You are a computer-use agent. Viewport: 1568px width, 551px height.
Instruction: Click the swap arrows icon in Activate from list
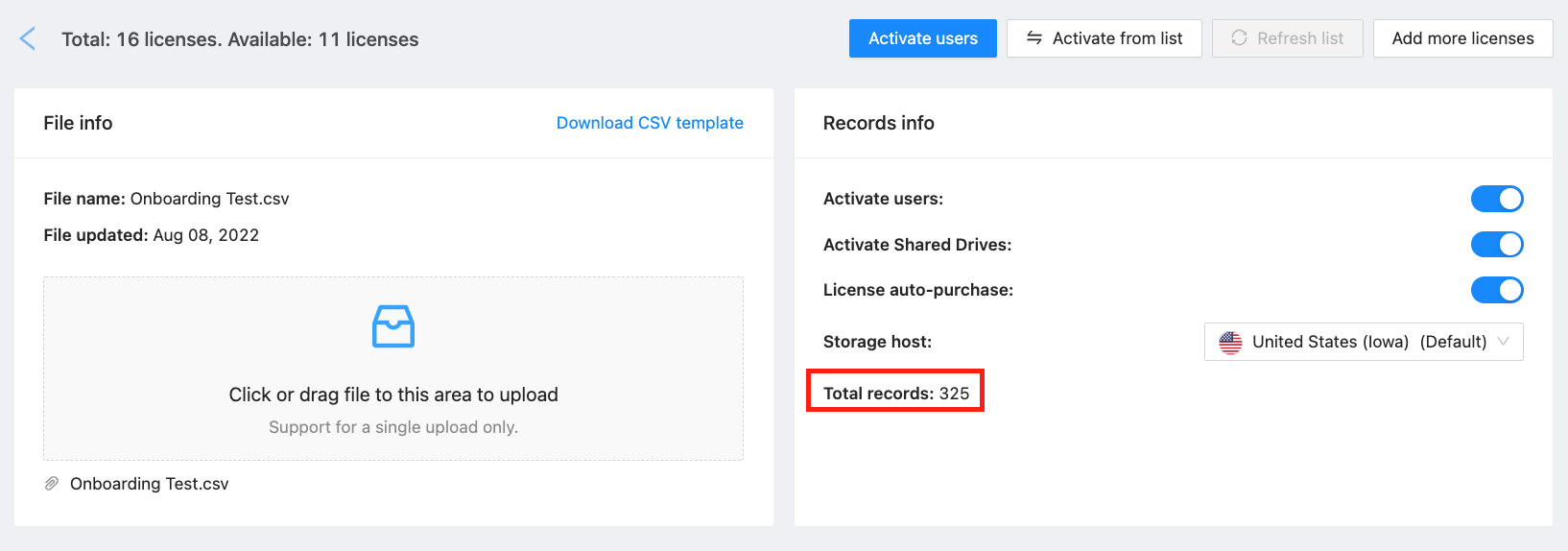(1033, 38)
